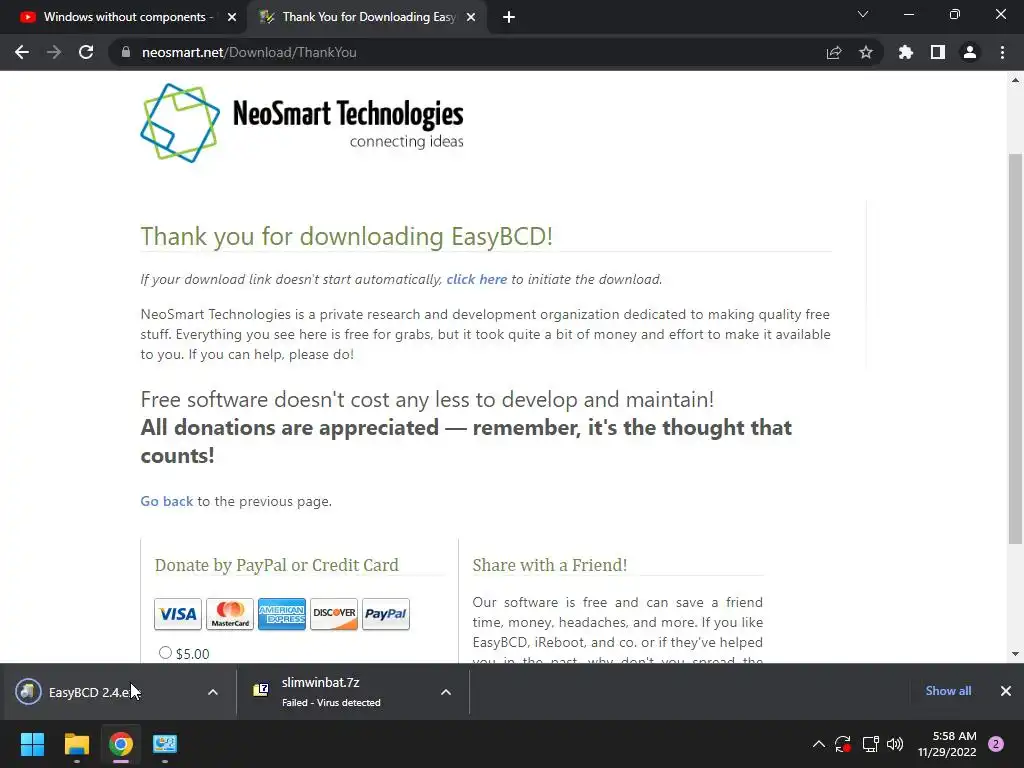Open the Windows Start menu

[32, 744]
